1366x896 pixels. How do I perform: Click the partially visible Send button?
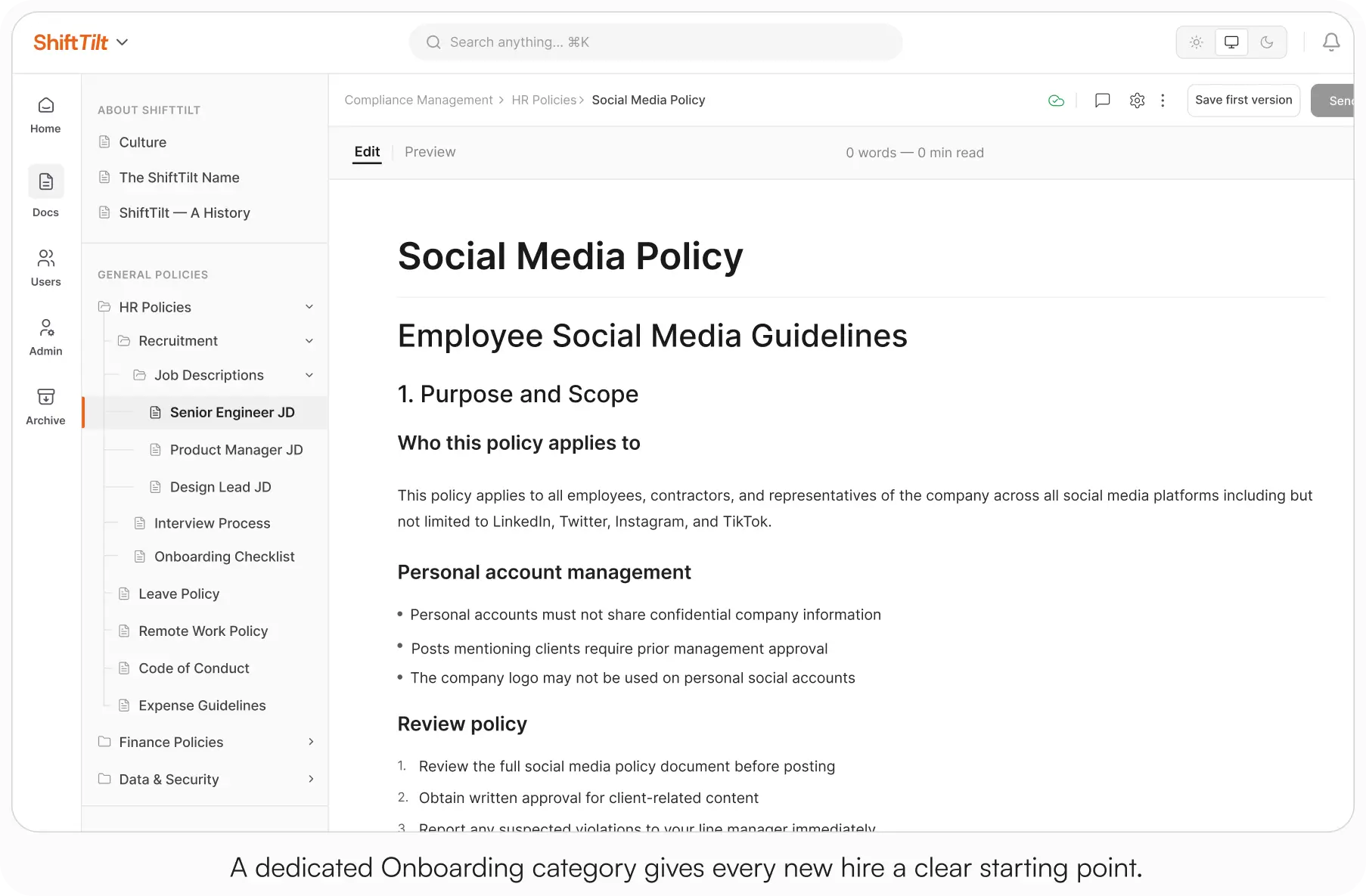pos(1333,101)
